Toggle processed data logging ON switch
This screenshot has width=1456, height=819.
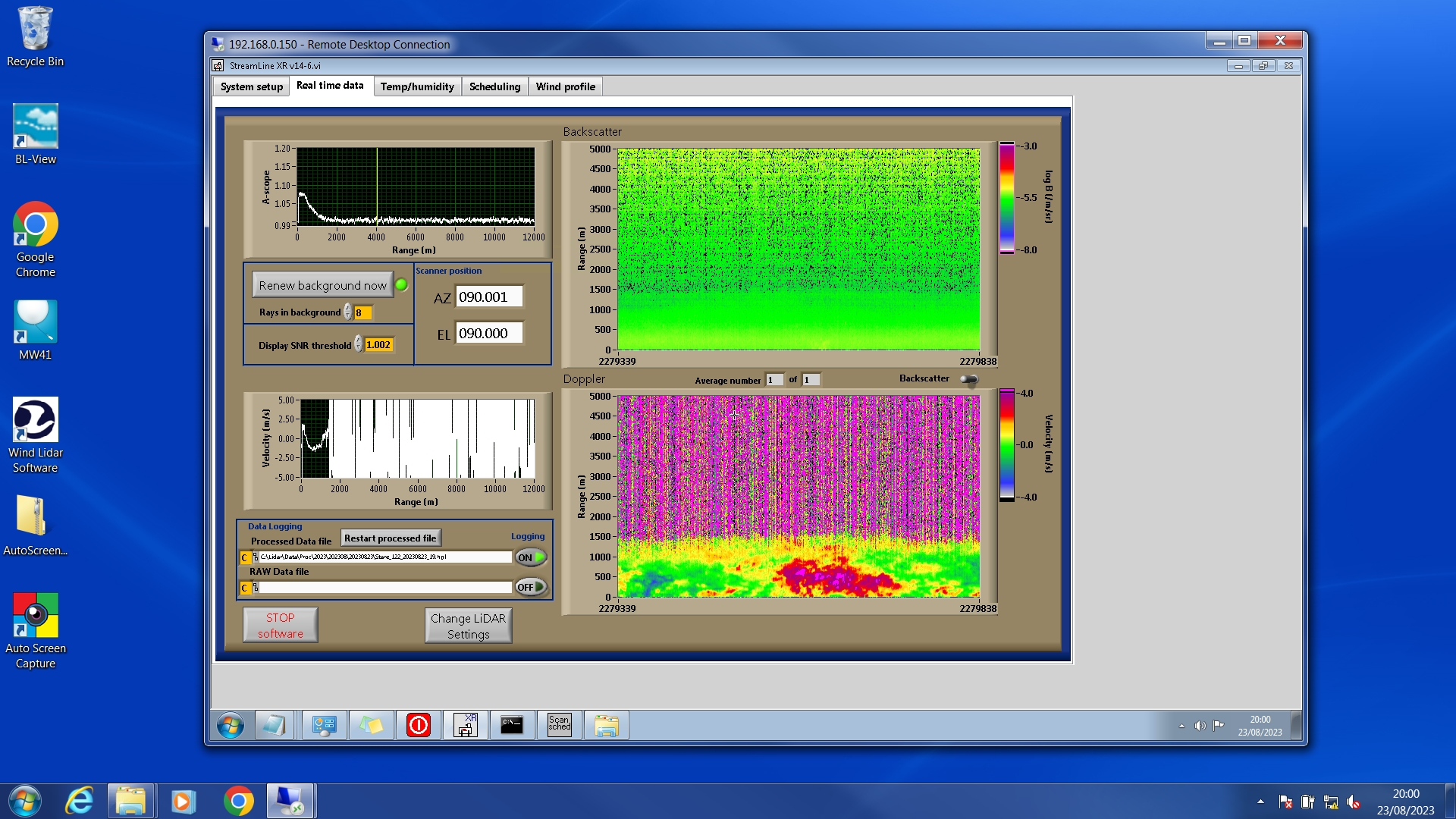[531, 557]
